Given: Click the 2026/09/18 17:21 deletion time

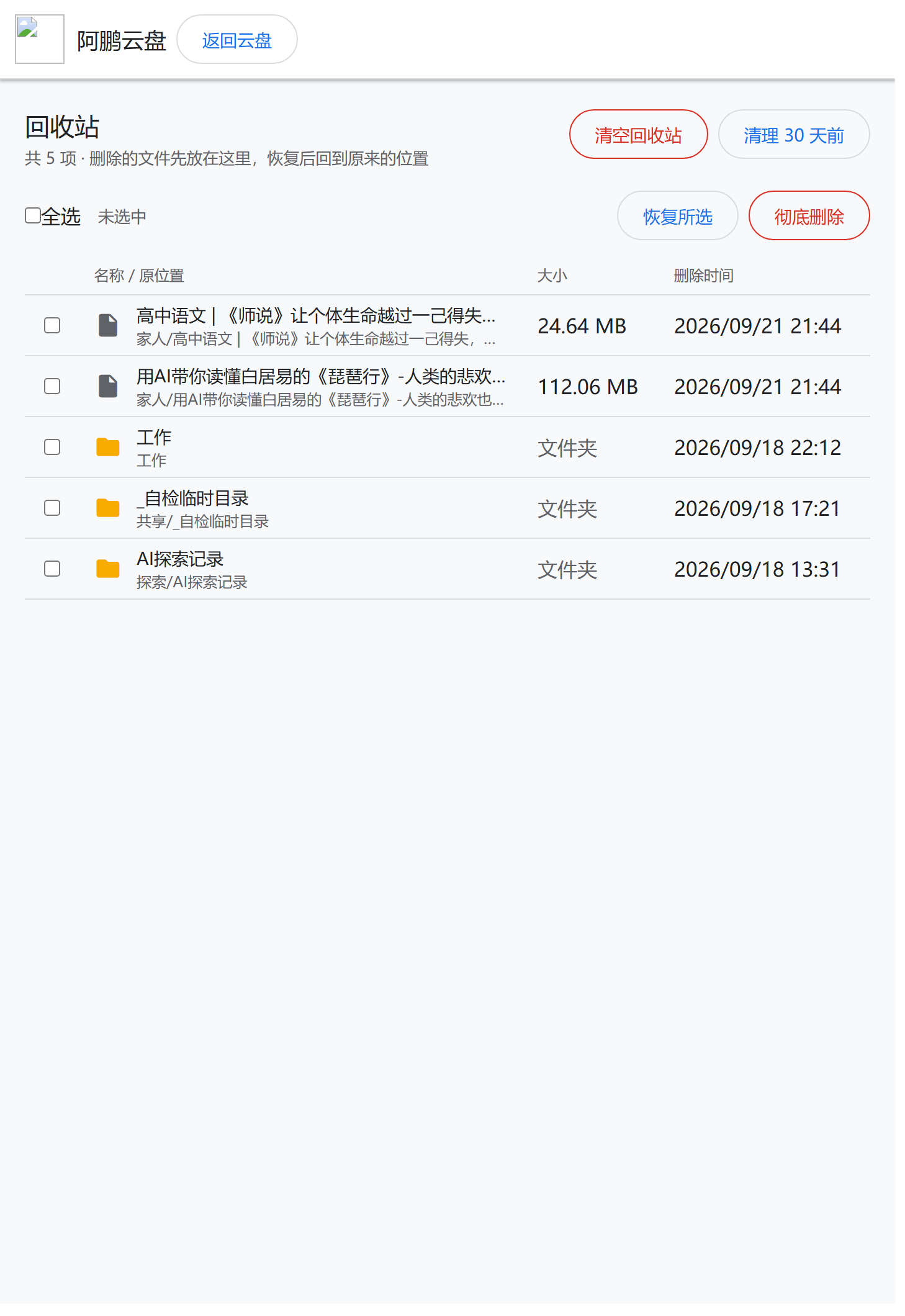Looking at the screenshot, I should tap(757, 508).
